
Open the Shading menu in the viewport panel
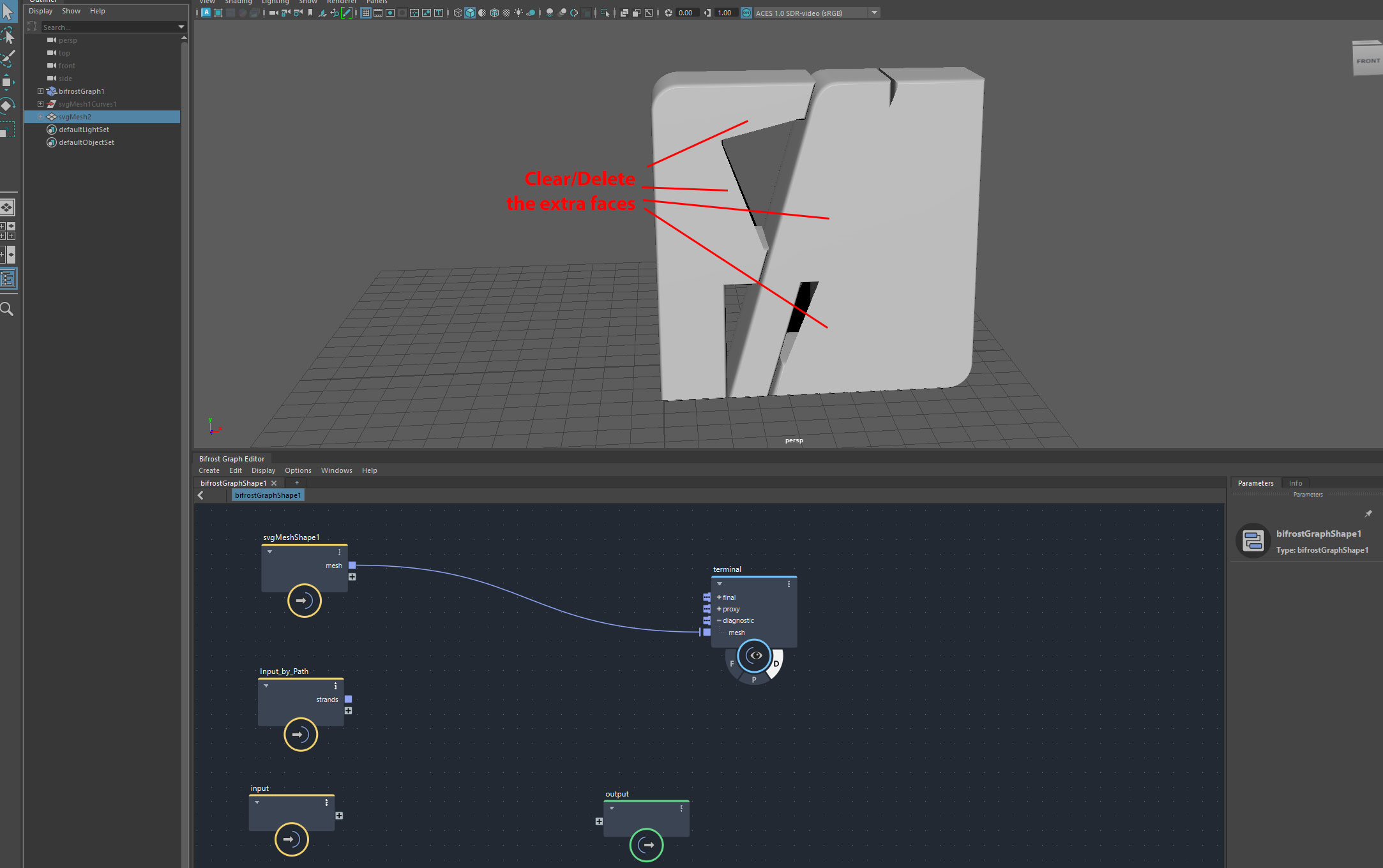(x=238, y=3)
